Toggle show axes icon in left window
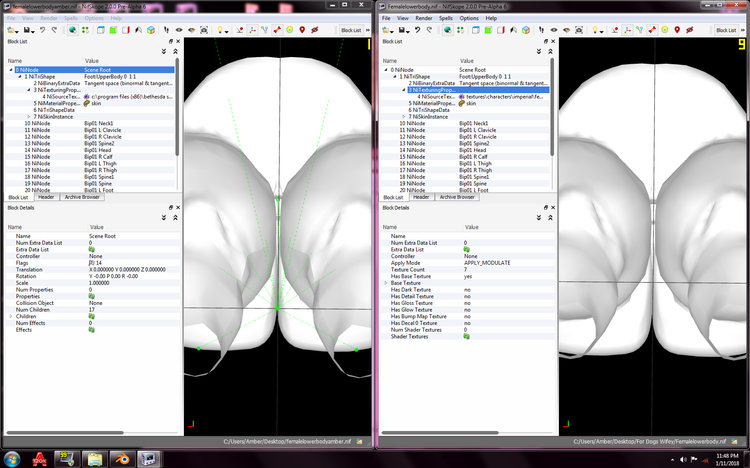This screenshot has height=468, width=750. [252, 30]
